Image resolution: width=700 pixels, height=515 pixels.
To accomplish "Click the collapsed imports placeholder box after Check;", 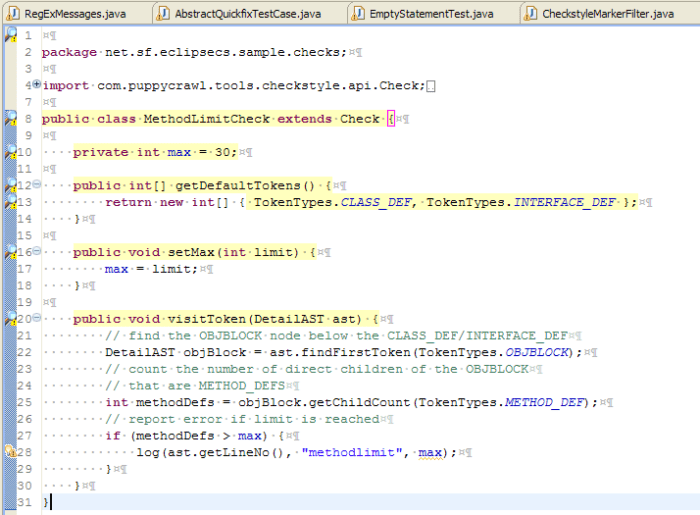I will [430, 86].
